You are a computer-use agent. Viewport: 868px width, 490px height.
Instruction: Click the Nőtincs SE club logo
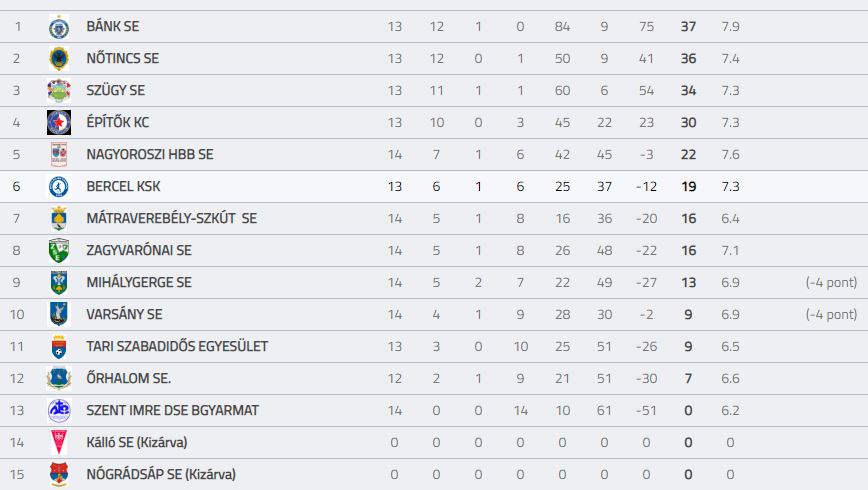click(x=59, y=59)
